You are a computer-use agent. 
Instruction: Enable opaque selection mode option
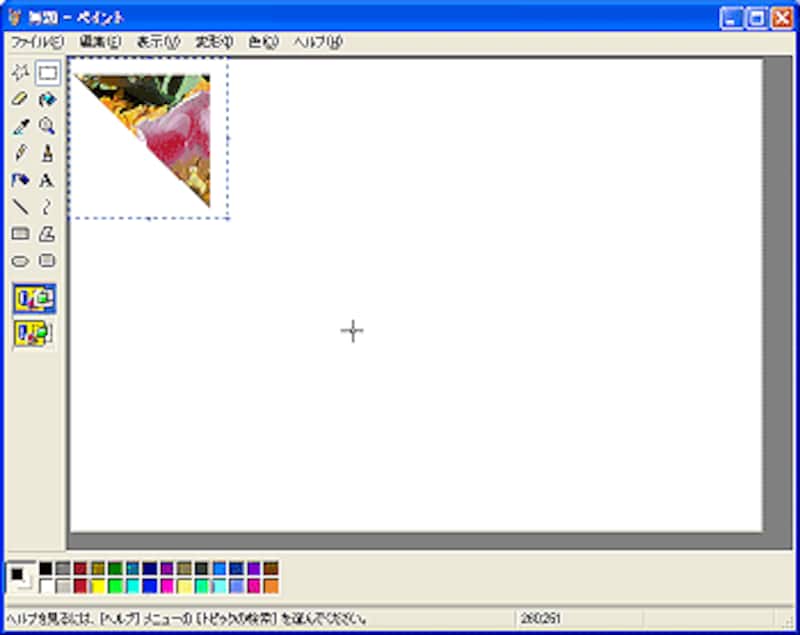coord(34,299)
